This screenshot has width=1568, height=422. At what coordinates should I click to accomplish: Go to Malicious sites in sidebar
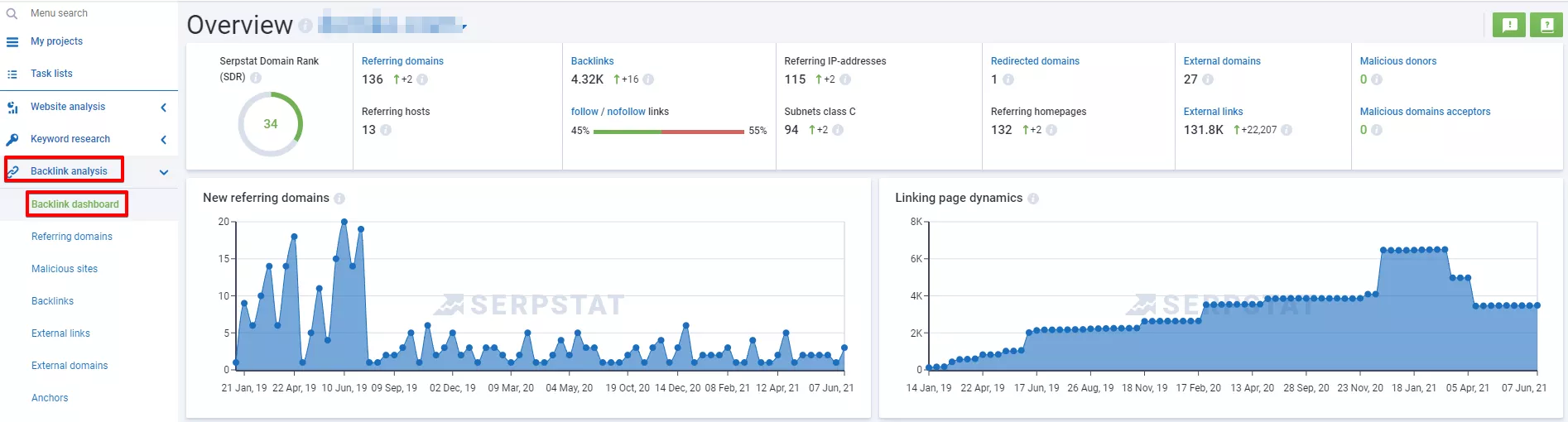65,269
